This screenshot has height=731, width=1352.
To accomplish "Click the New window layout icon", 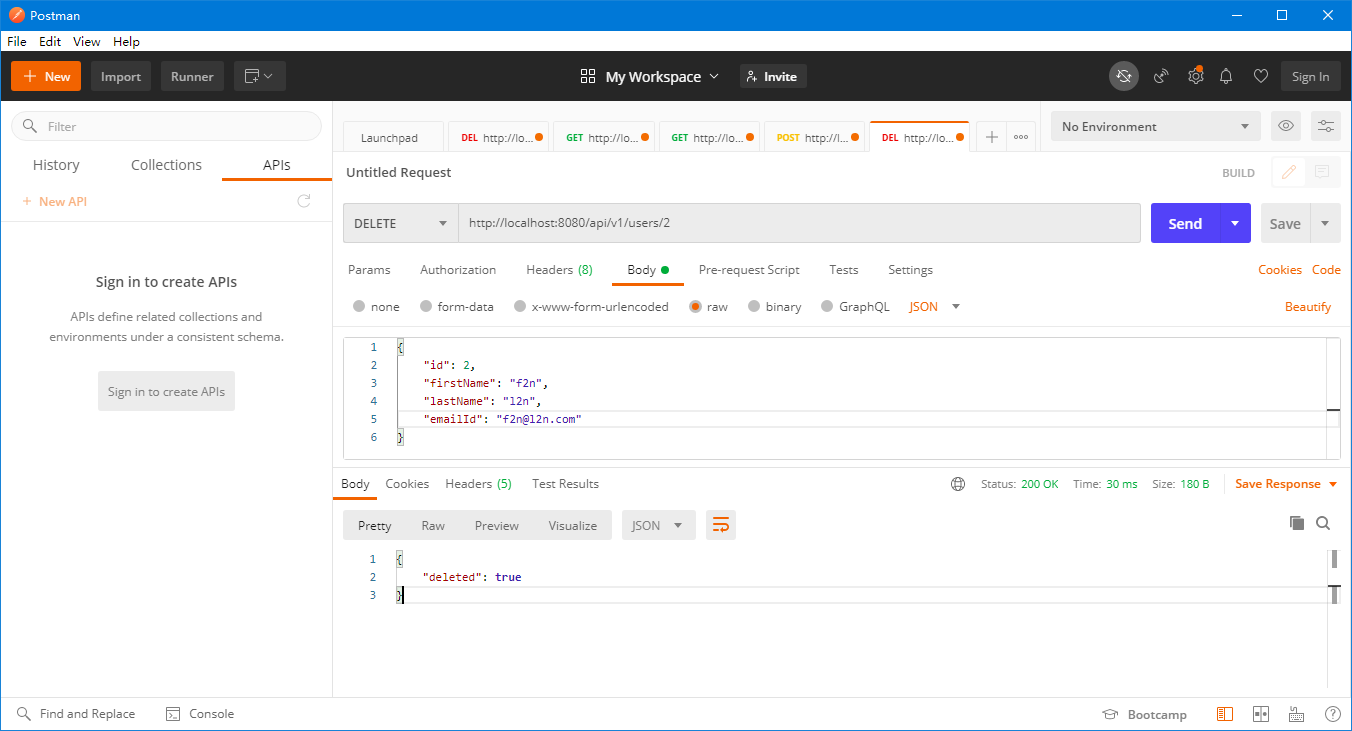I will pos(260,77).
